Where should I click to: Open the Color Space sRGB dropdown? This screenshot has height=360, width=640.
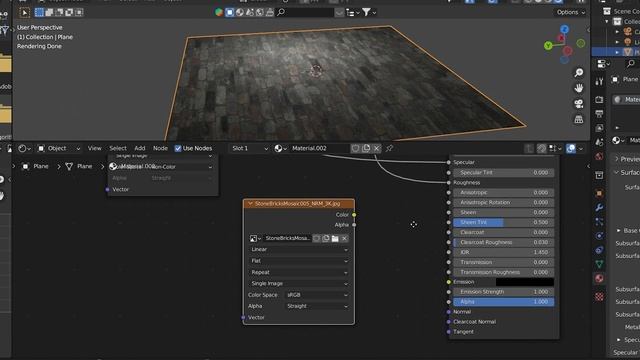[317, 295]
